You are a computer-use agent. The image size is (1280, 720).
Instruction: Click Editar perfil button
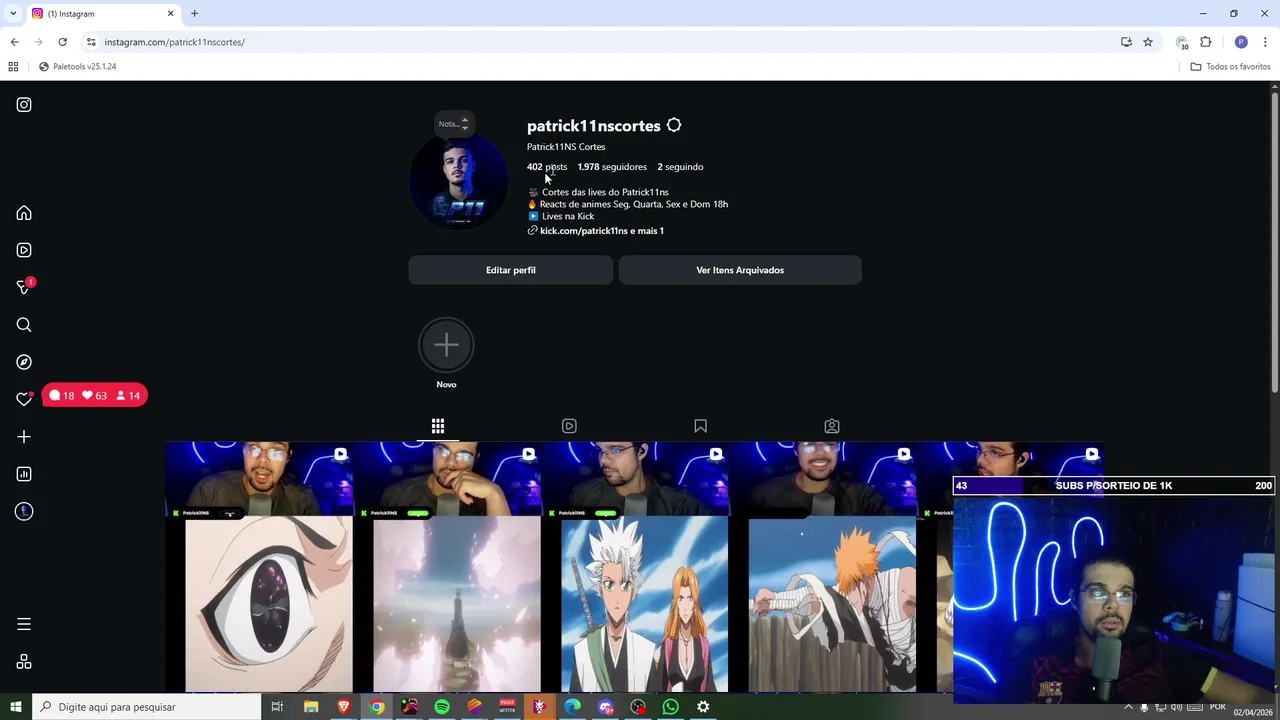(511, 270)
